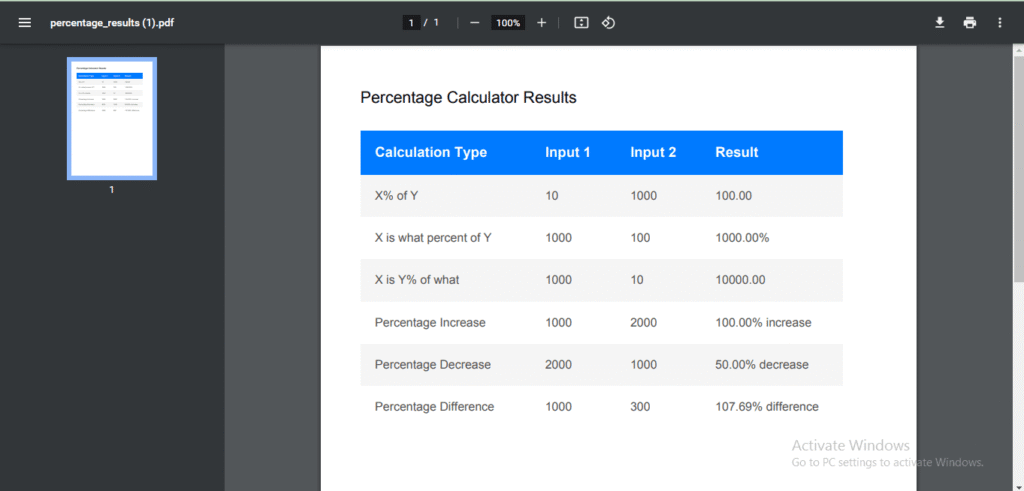The width and height of the screenshot is (1024, 491).
Task: Toggle the sidebar with the hamburger menu
Action: [x=25, y=23]
